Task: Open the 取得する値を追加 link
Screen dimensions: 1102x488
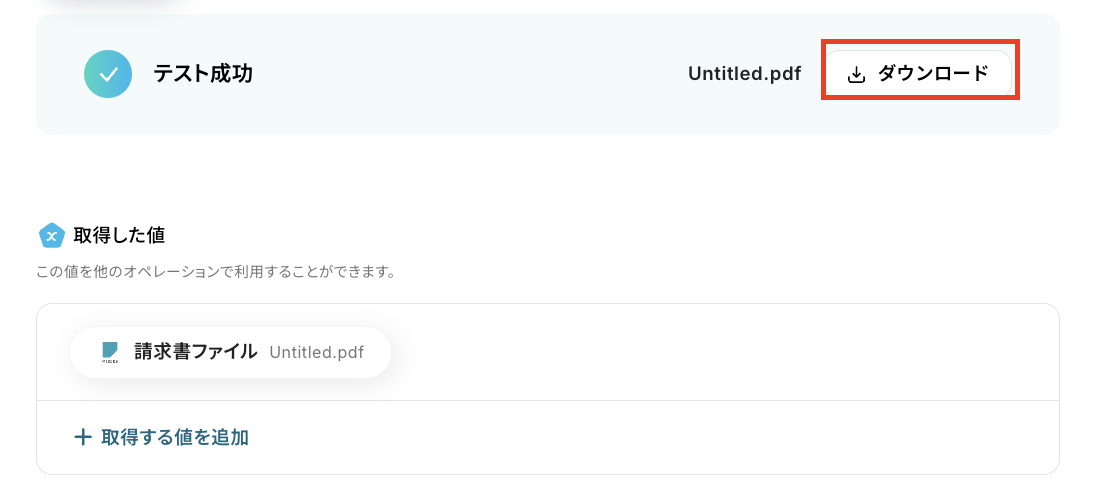Action: coord(174,437)
